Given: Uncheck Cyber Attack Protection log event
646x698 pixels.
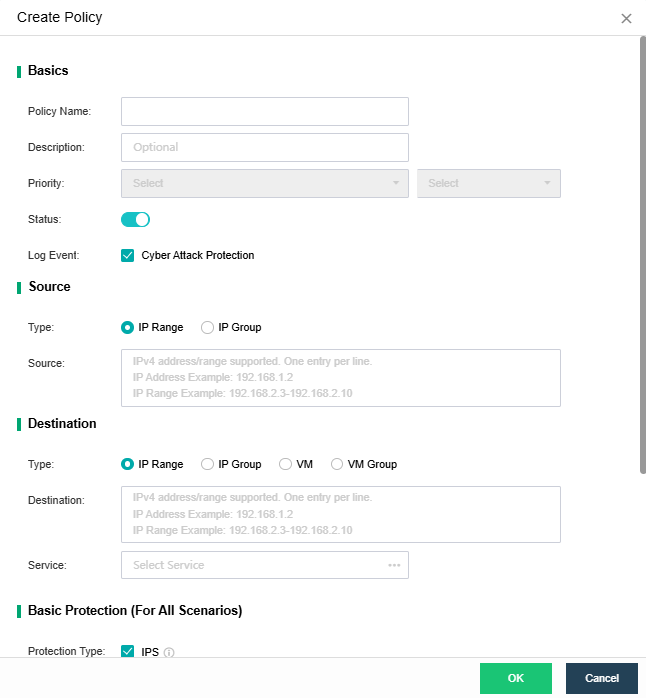Looking at the screenshot, I should point(127,255).
